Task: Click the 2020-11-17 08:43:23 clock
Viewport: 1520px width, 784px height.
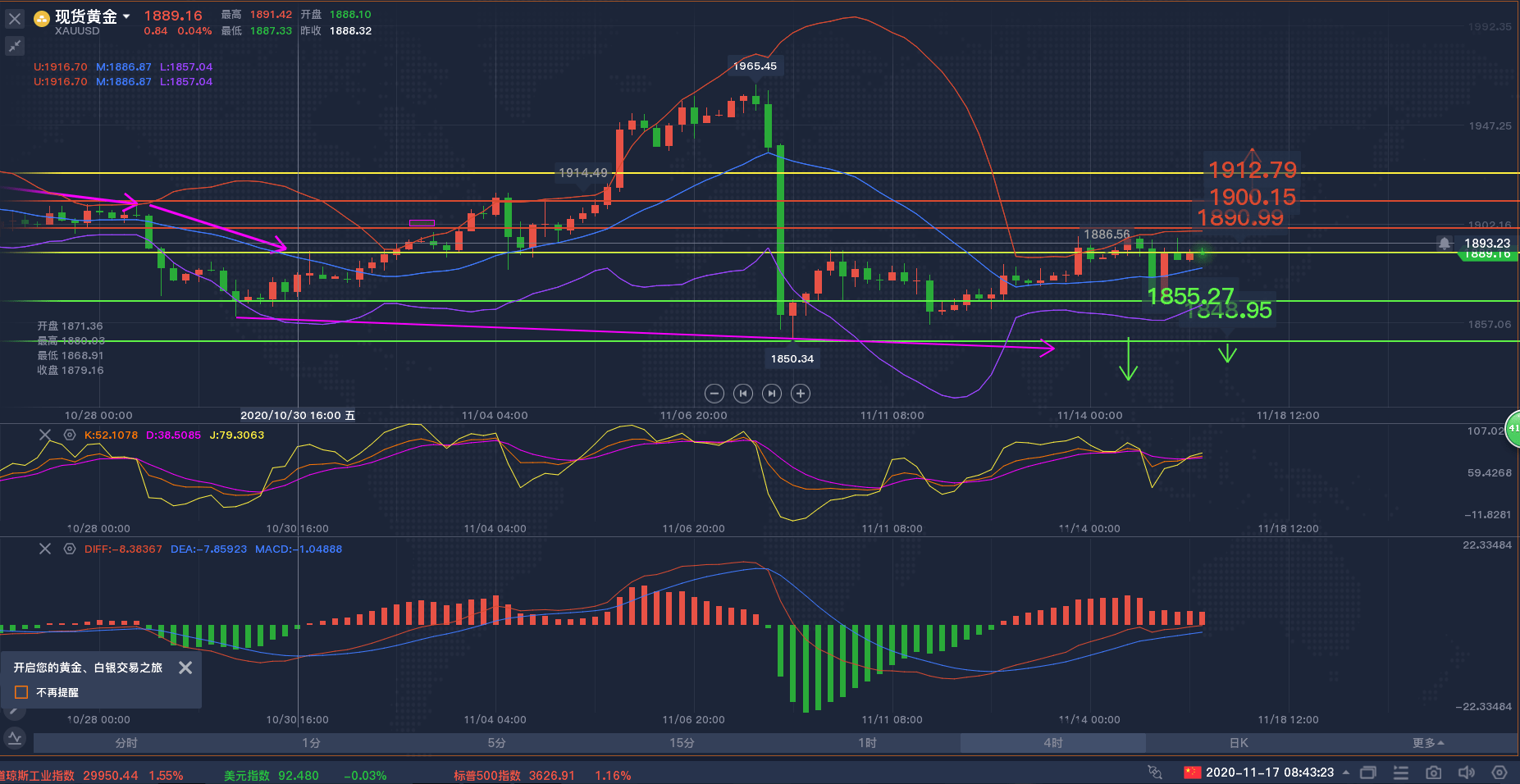Action: [1270, 773]
